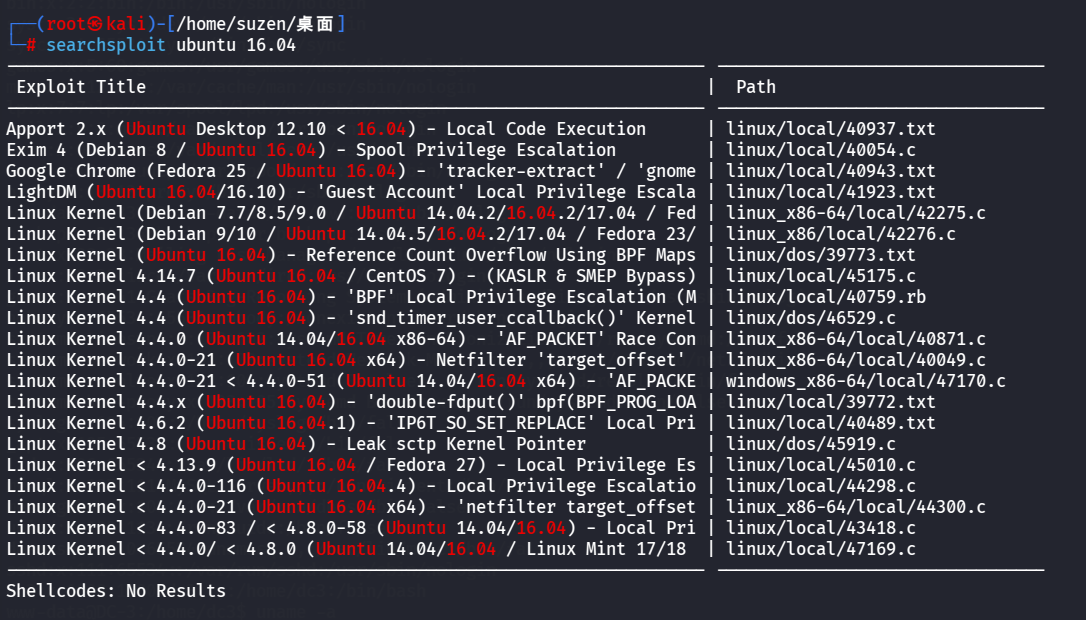Click path 'linux/dos/39773.txt'
This screenshot has height=620, width=1086.
pos(821,255)
